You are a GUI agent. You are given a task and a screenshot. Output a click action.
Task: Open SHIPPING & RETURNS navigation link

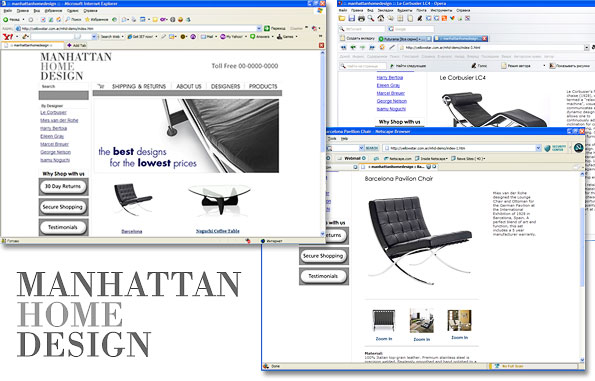click(139, 87)
